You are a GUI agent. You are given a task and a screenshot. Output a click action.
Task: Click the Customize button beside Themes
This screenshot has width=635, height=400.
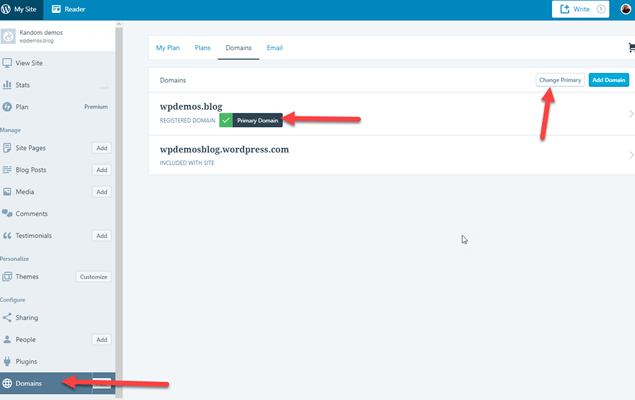point(94,277)
